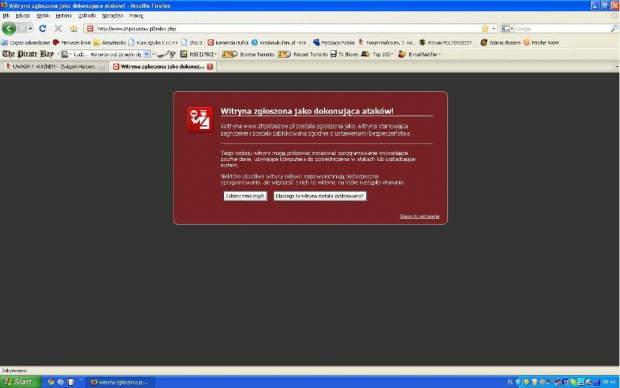
Task: Switch to the UWAGA WAŻNE tab
Action: click(x=54, y=66)
